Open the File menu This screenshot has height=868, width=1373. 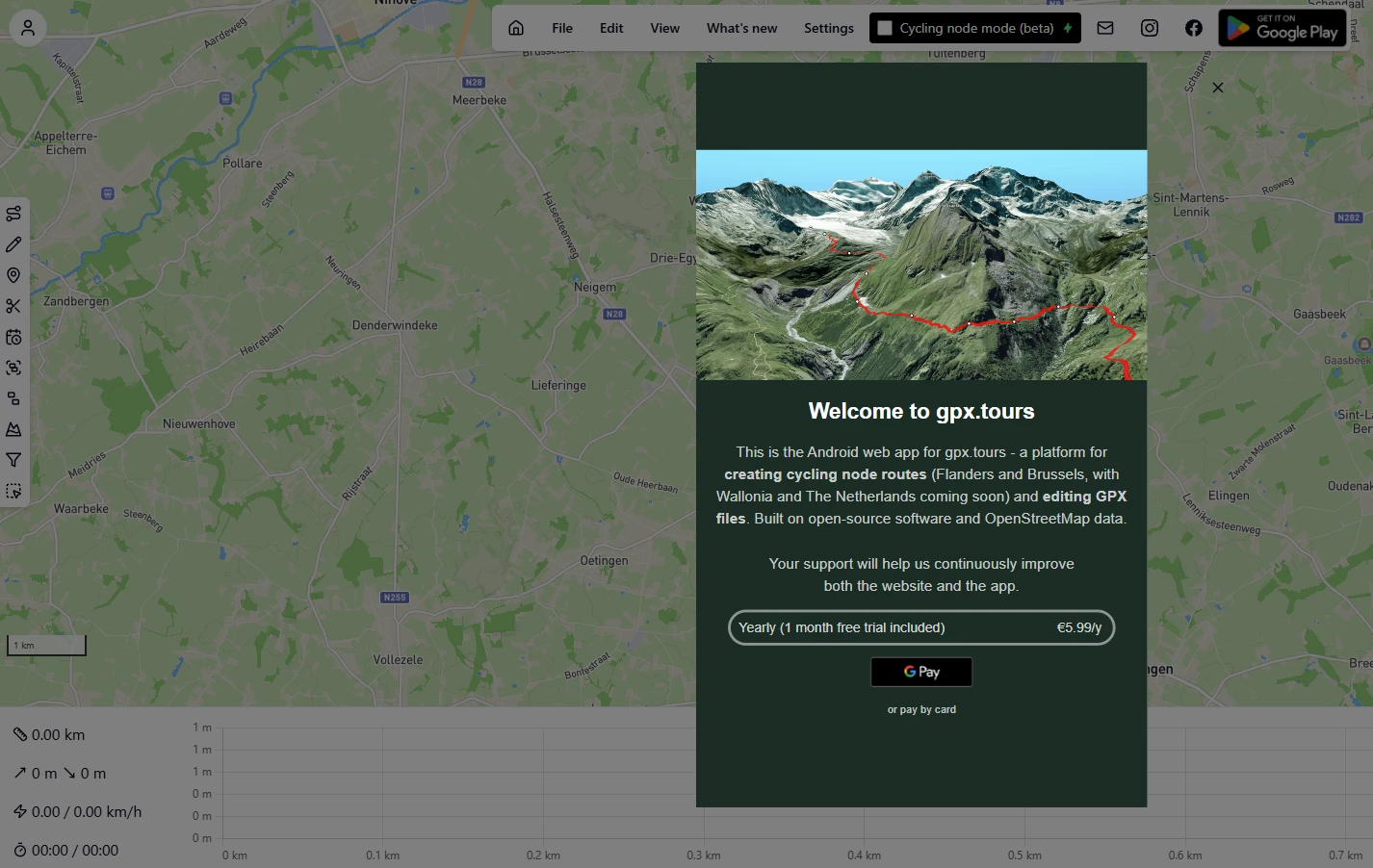tap(562, 28)
